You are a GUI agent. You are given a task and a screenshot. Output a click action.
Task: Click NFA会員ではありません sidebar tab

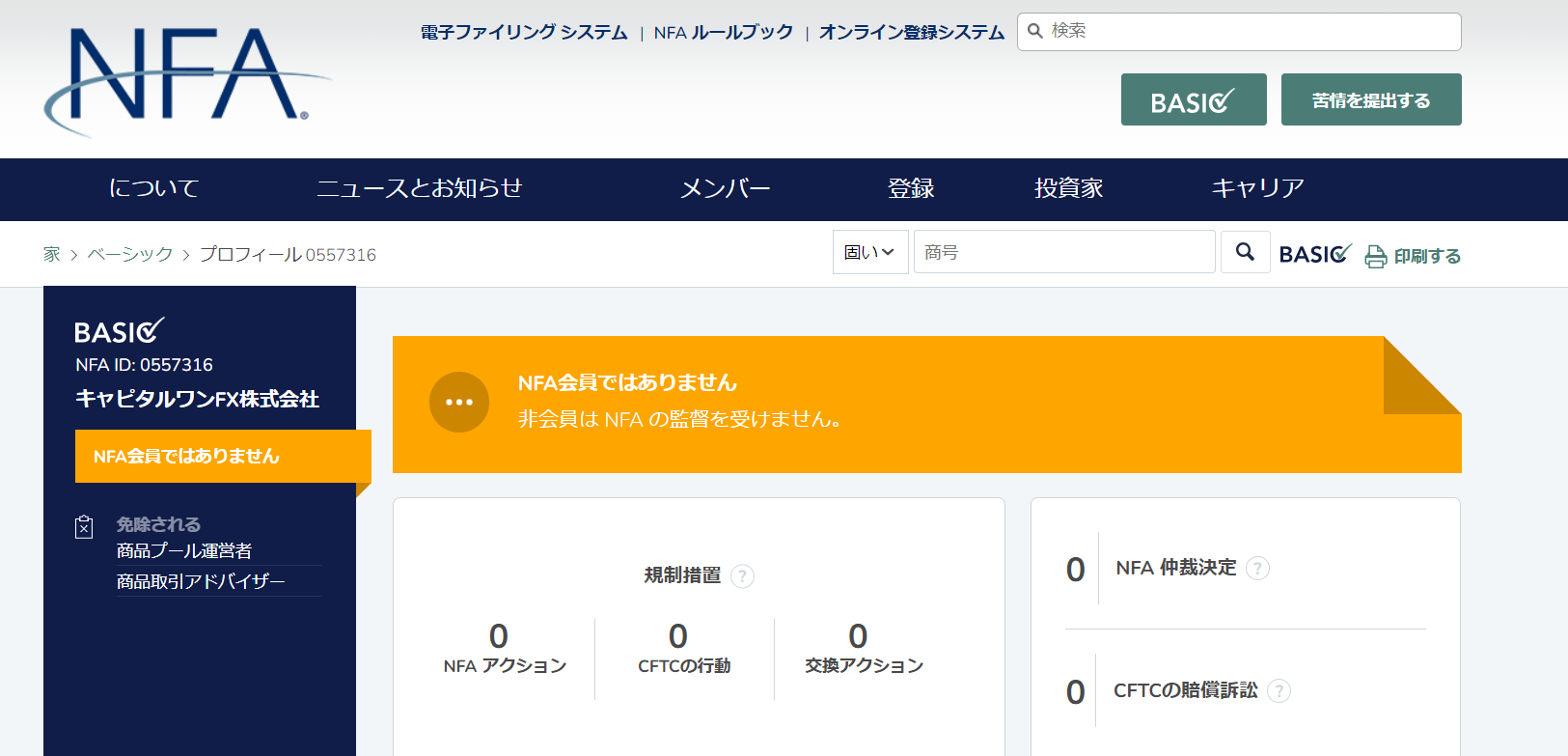(223, 457)
